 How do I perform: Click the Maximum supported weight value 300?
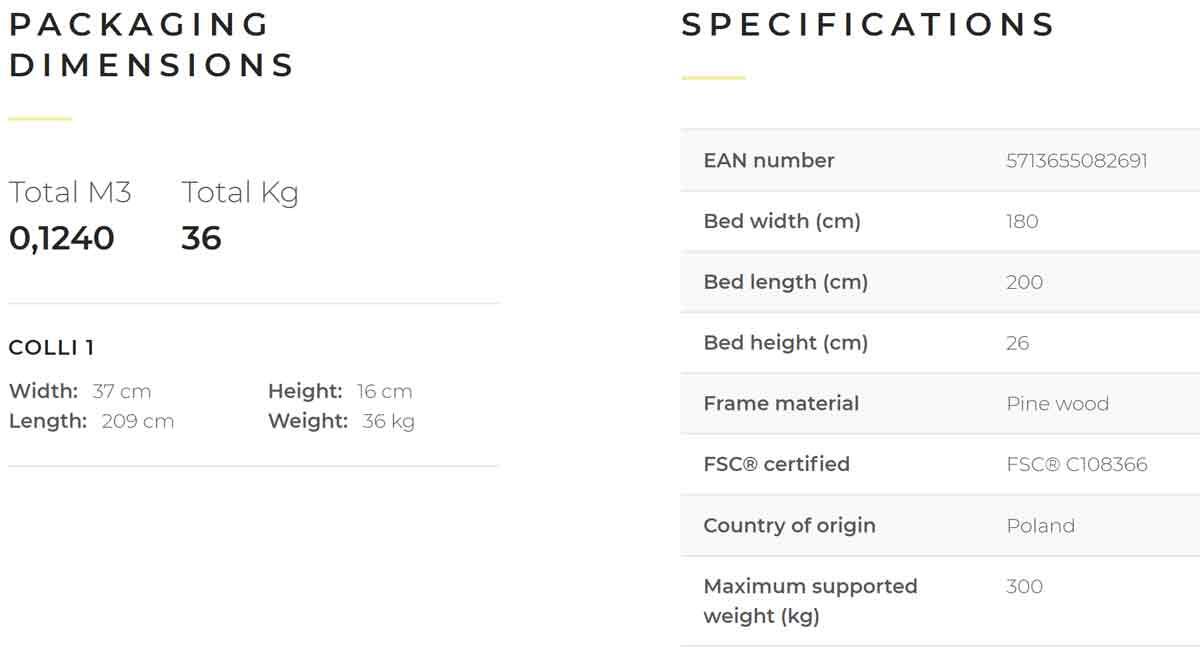pos(1024,587)
